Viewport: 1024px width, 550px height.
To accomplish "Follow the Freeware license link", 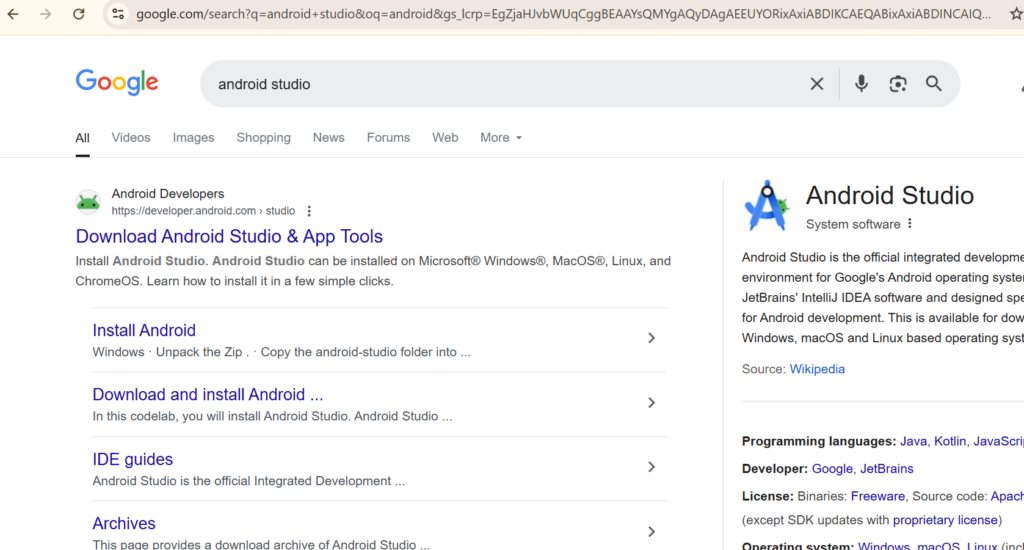I will tap(878, 496).
